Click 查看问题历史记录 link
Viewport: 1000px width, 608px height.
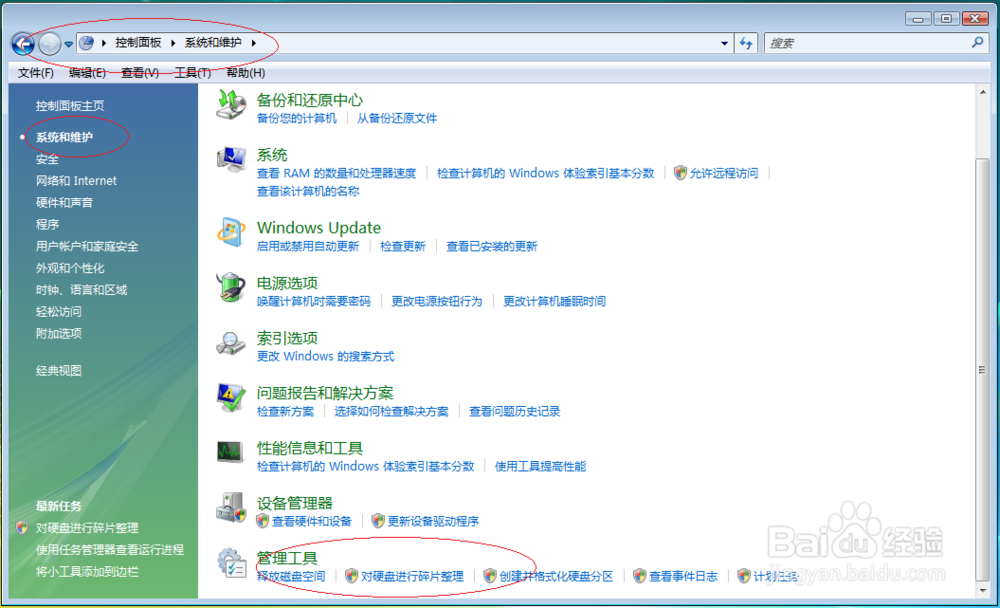[515, 412]
